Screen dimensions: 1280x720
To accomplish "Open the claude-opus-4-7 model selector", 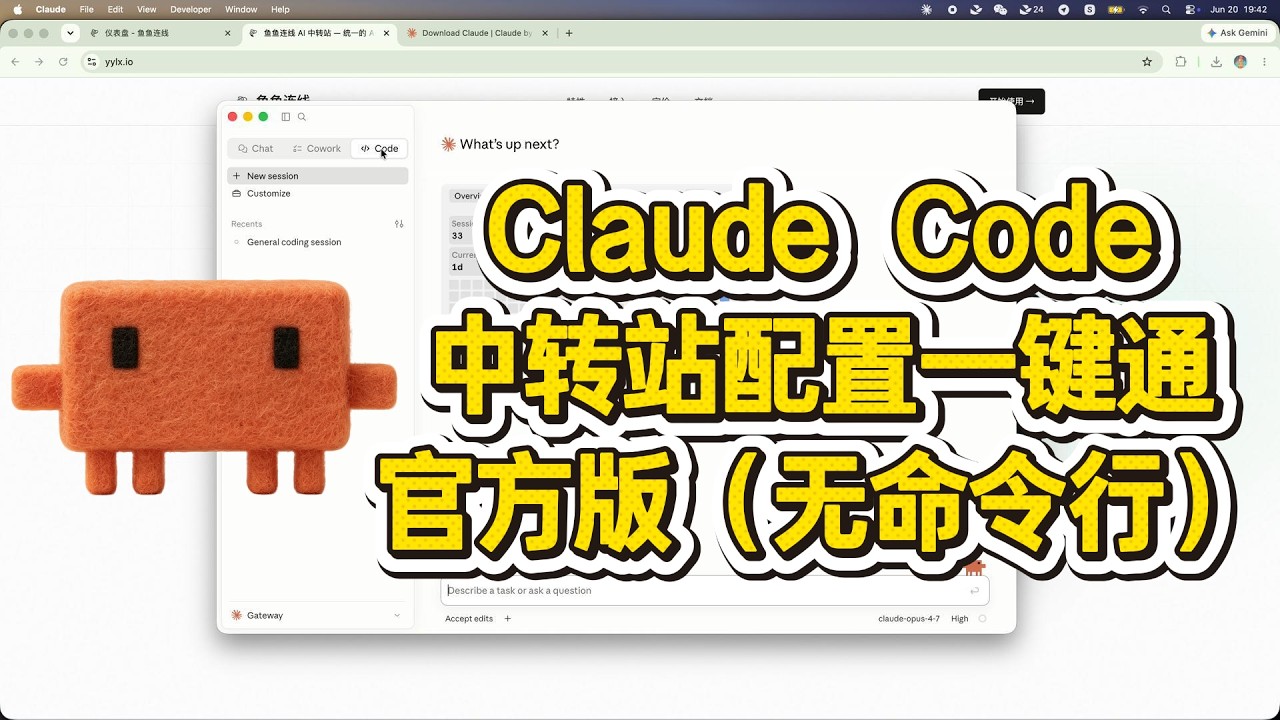I will [x=909, y=619].
